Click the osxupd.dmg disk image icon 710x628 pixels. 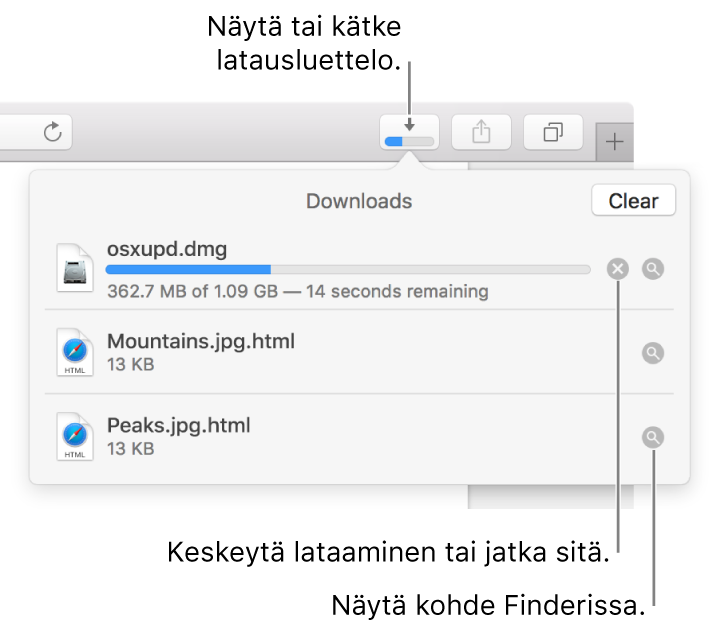[x=75, y=268]
